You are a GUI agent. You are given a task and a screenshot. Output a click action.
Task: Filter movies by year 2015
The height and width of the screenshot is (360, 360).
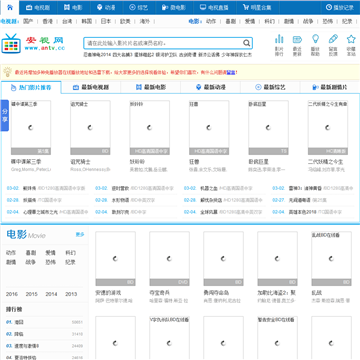(x=32, y=294)
